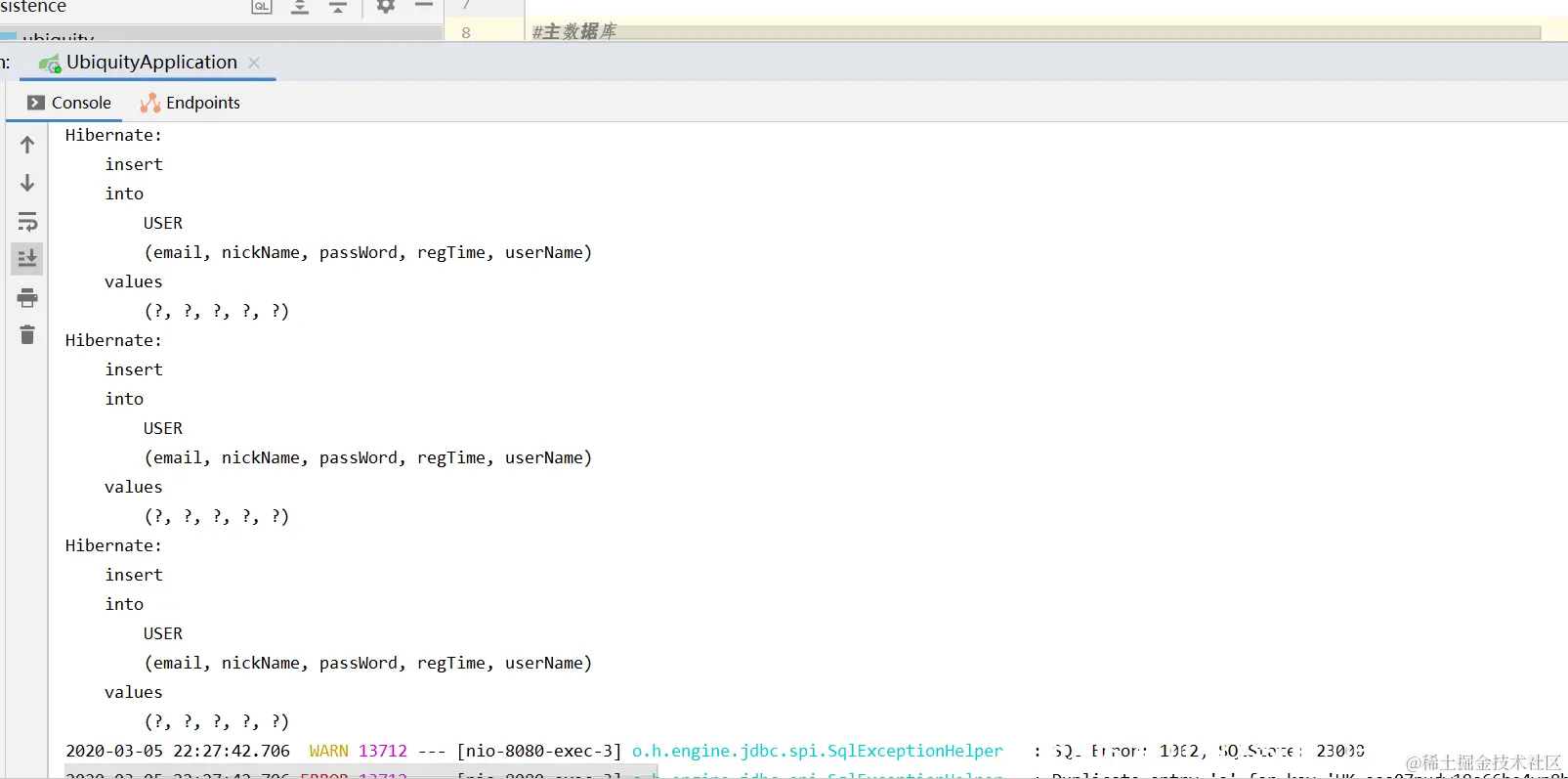Switch to the Console tab
The height and width of the screenshot is (779, 1568).
pyautogui.click(x=69, y=103)
